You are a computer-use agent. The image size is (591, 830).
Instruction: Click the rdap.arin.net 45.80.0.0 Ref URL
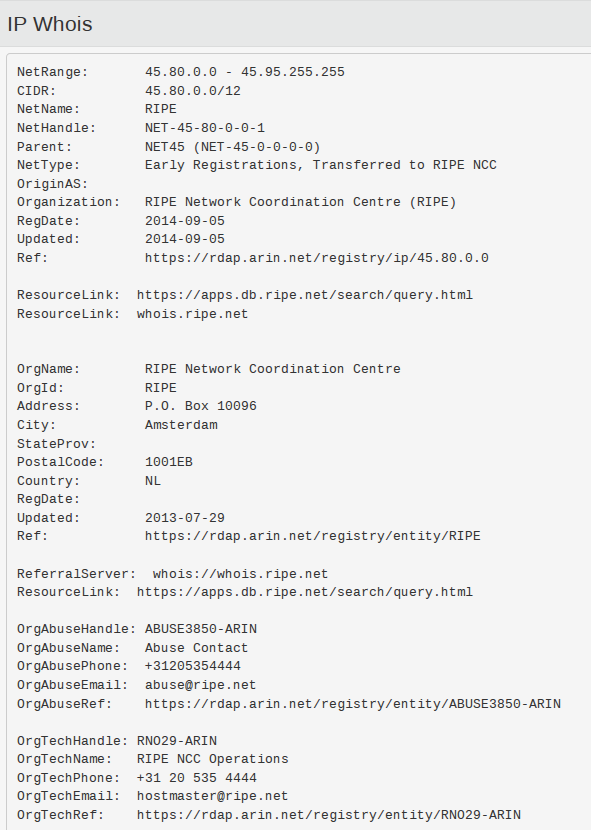click(x=317, y=258)
